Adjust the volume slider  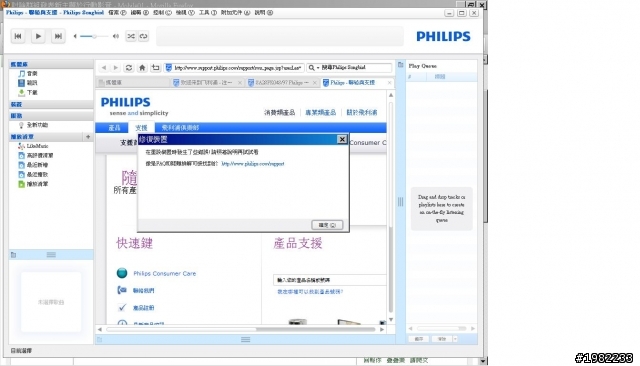[94, 36]
